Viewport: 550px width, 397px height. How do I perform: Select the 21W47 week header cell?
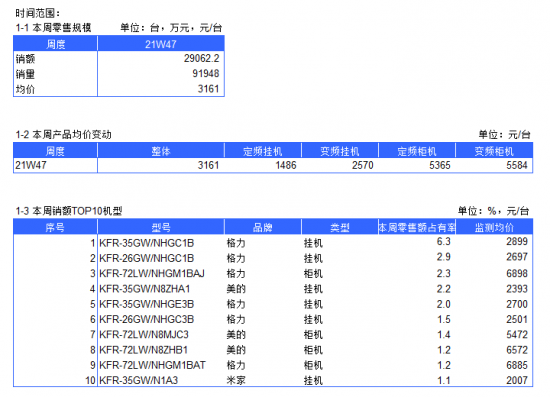point(161,44)
